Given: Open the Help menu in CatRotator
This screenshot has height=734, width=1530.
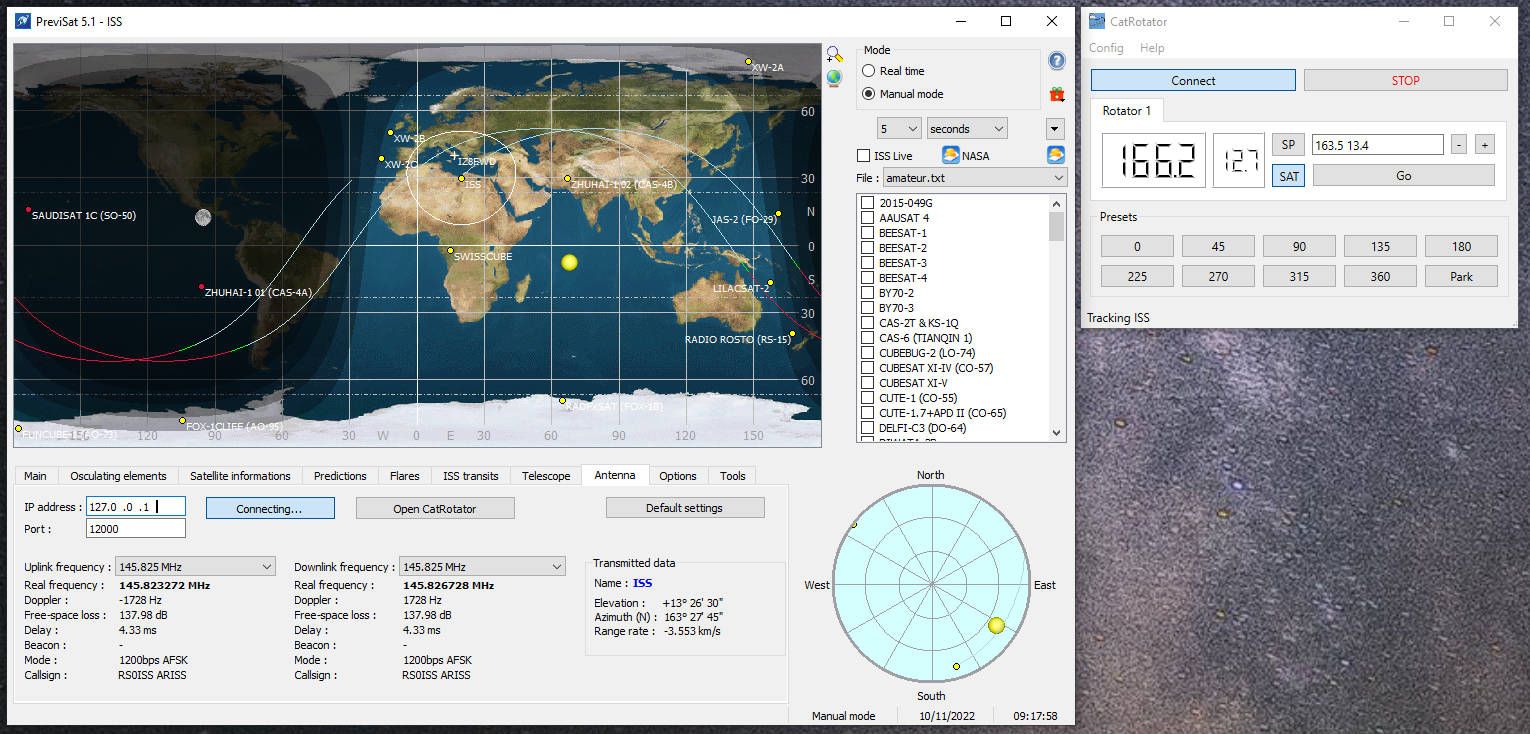Looking at the screenshot, I should [1152, 48].
